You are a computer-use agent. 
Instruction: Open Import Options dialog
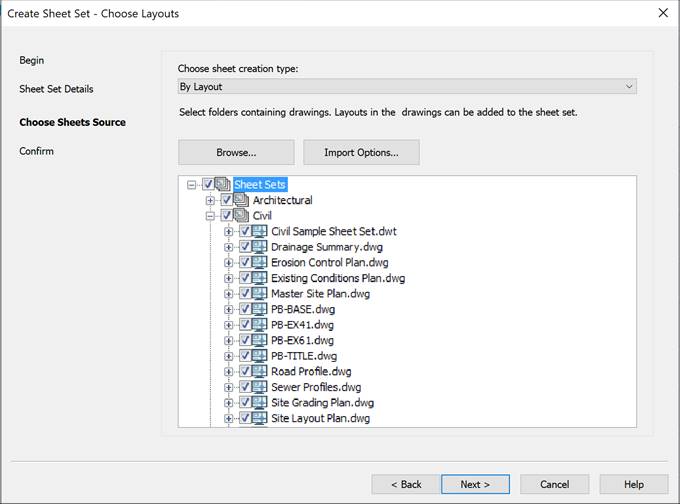click(361, 152)
